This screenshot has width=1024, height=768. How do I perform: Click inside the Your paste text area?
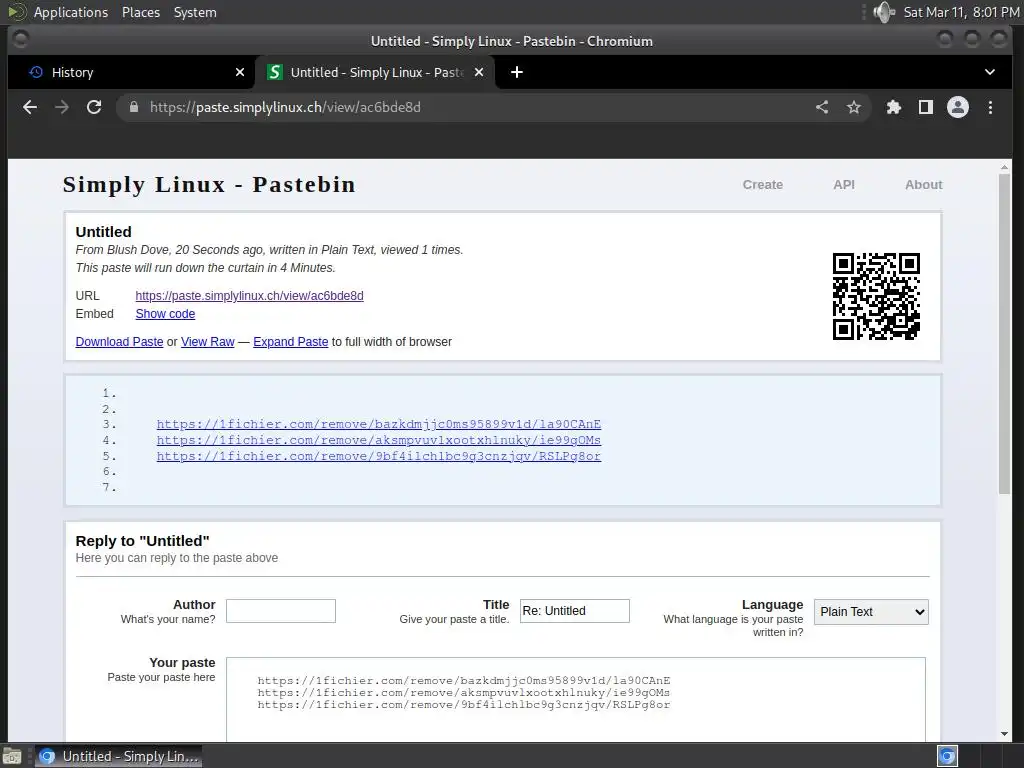[x=575, y=699]
